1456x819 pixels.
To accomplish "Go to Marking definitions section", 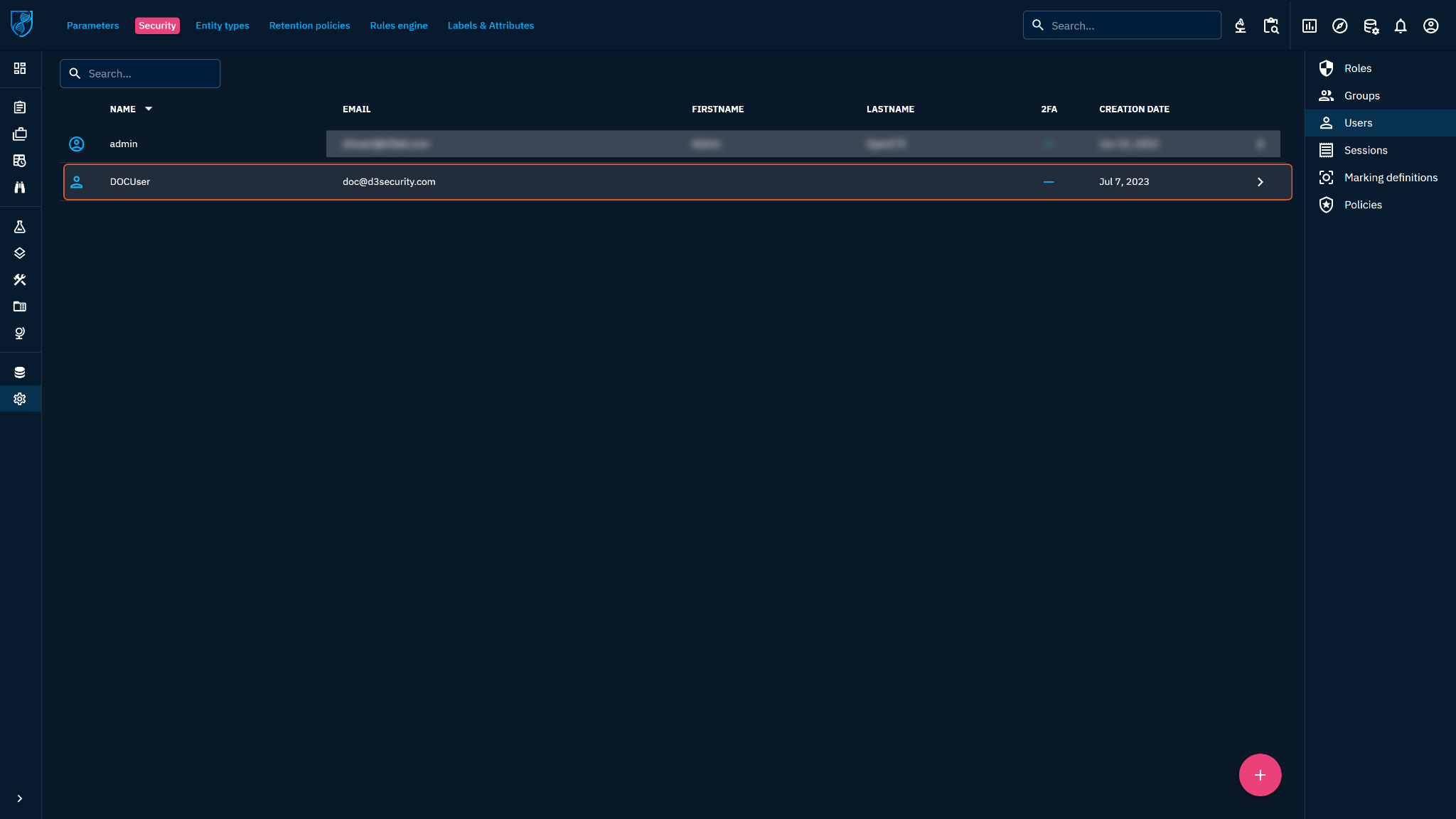I will (x=1390, y=178).
